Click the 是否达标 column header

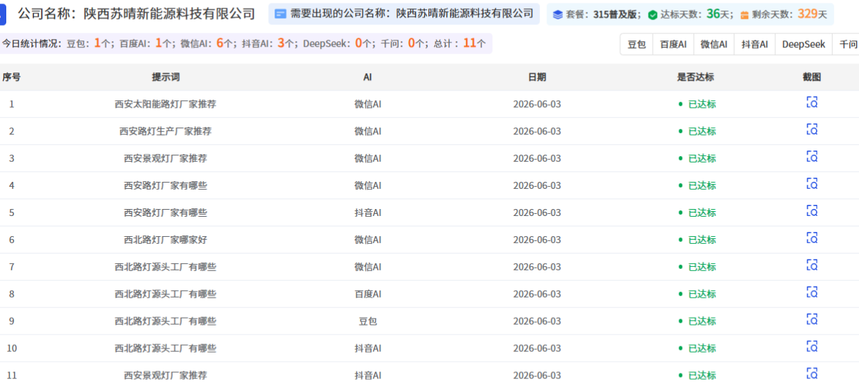(x=696, y=77)
